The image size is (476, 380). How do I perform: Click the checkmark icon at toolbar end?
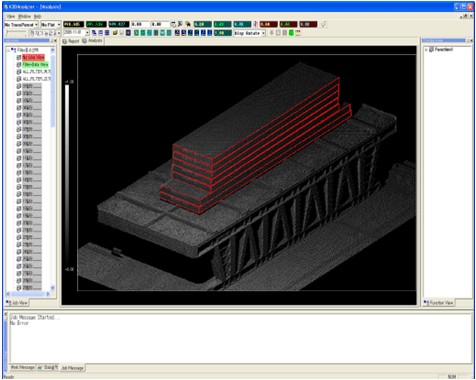coord(324,24)
